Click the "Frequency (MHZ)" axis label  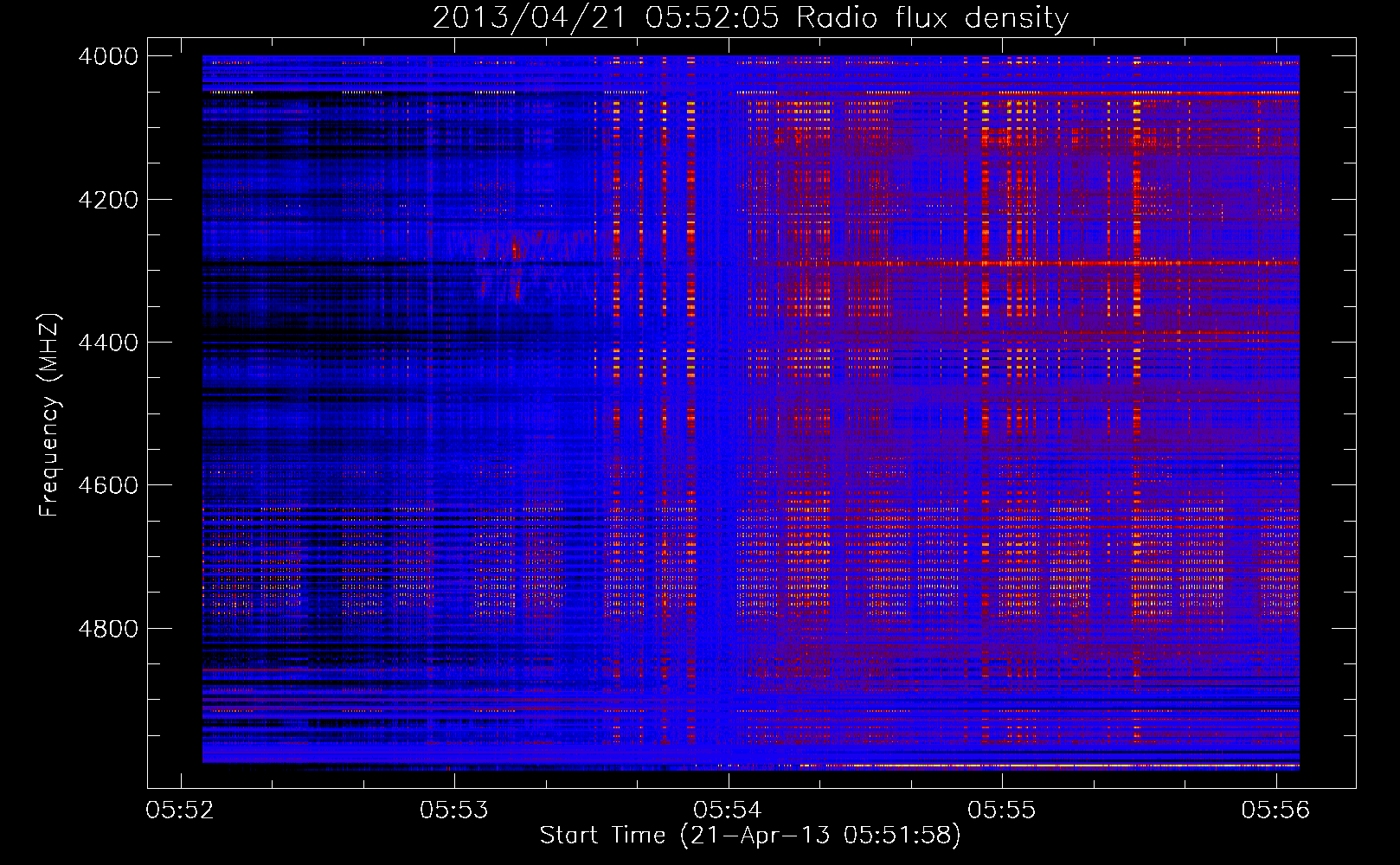50,414
